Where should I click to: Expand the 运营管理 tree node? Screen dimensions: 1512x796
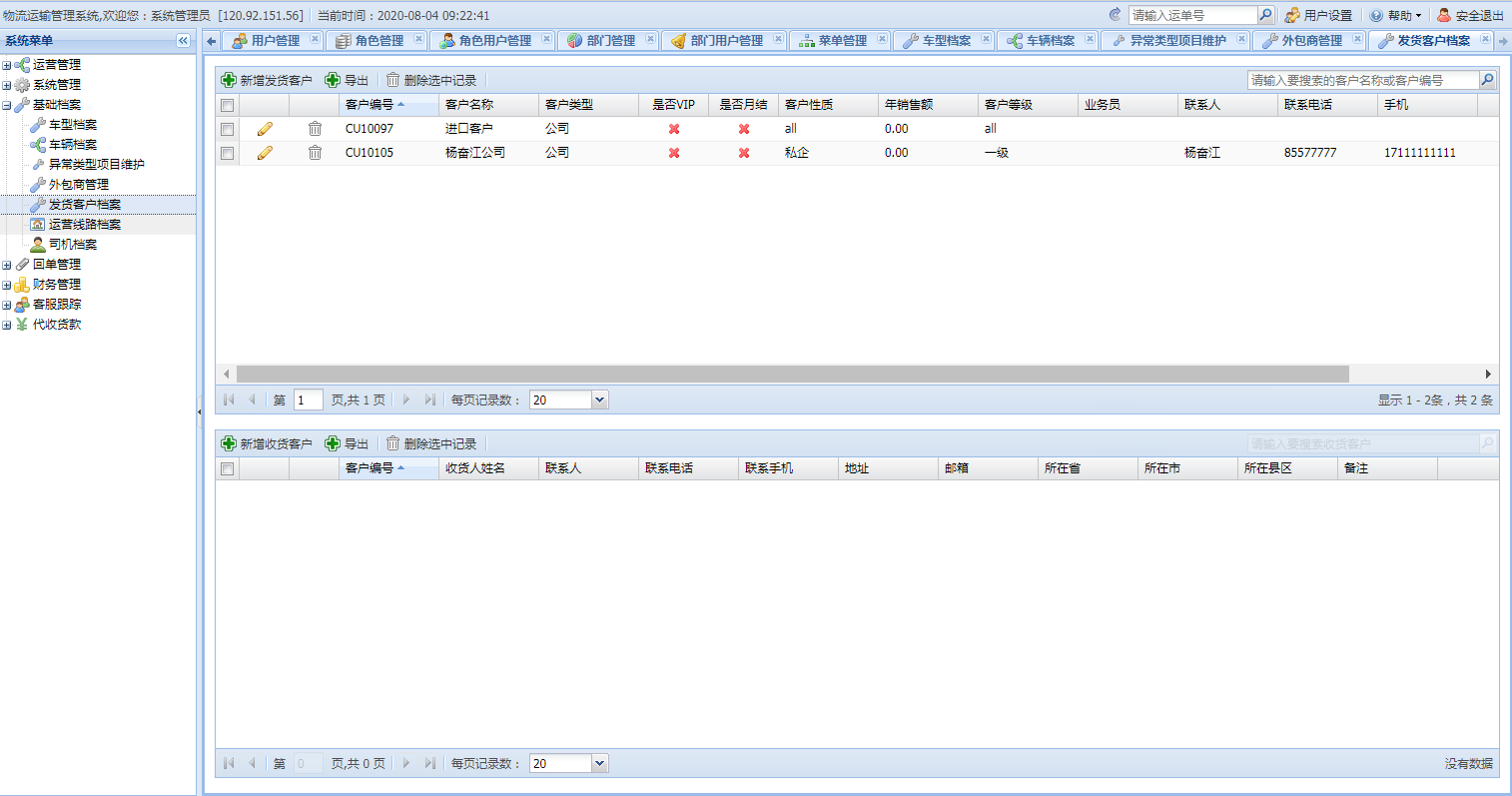pos(7,65)
